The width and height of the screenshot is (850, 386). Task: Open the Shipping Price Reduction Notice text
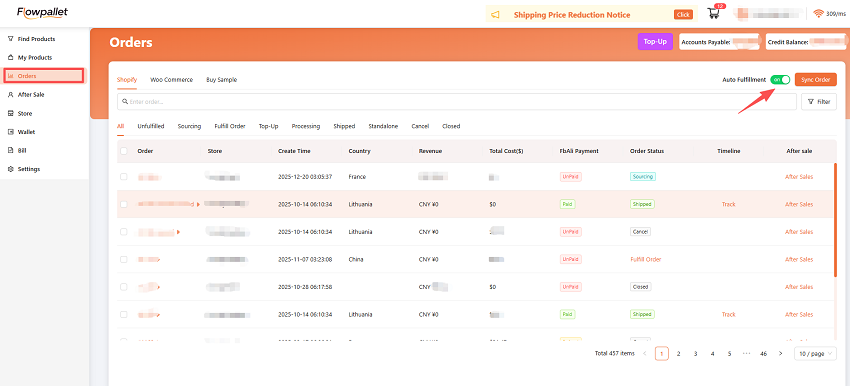click(x=571, y=15)
